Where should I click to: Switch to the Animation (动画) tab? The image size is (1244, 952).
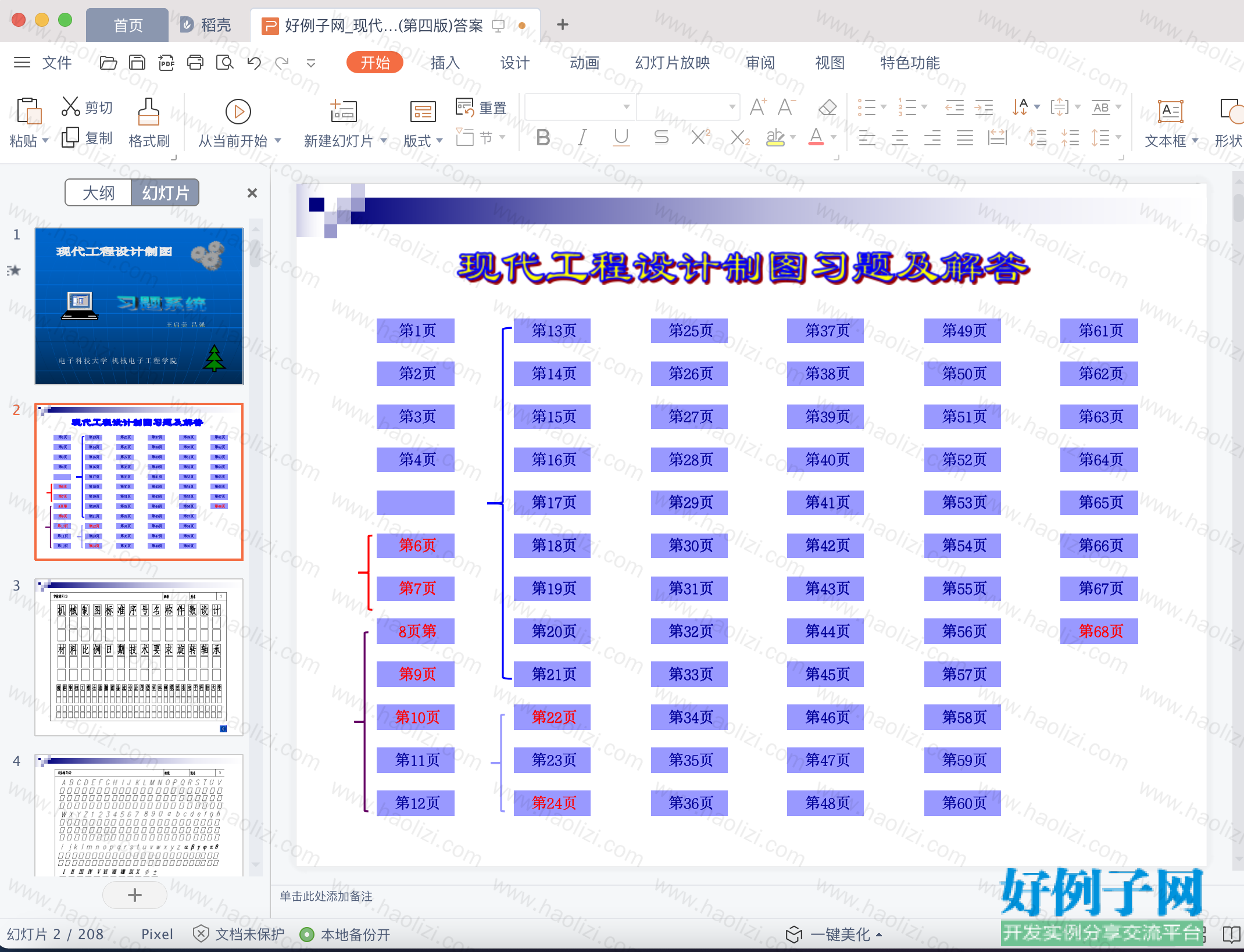(585, 63)
